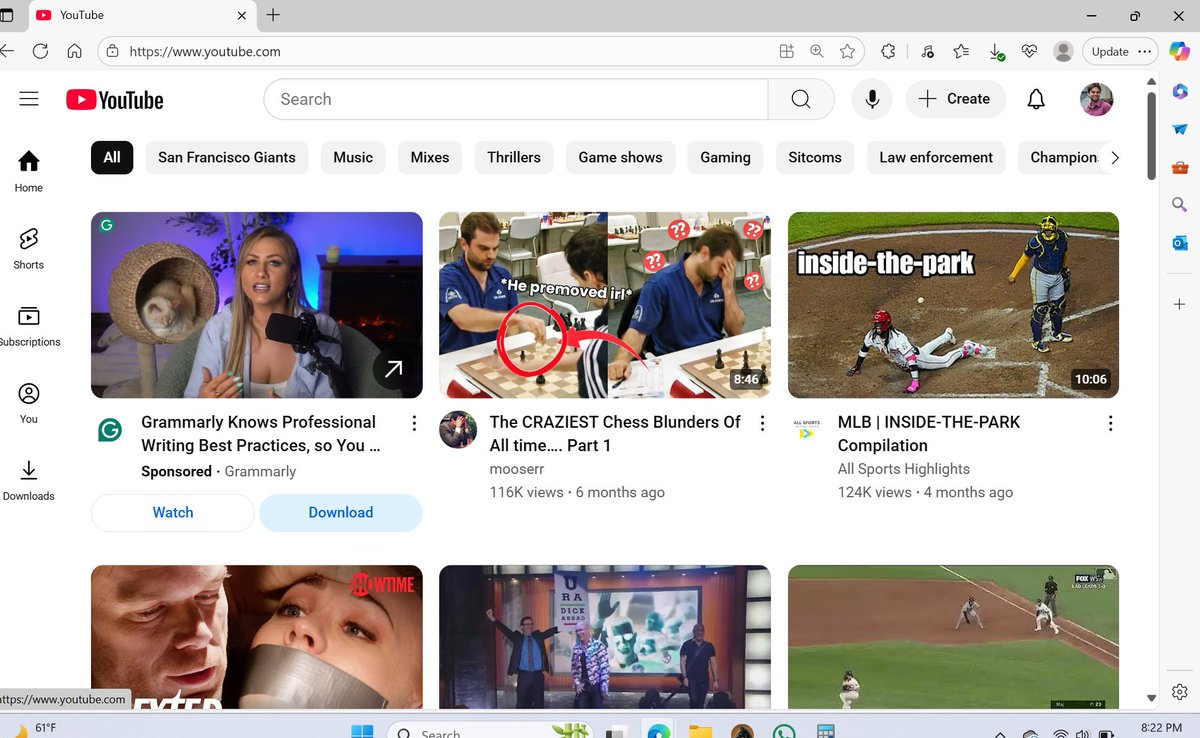Click Watch button on Grammarly ad
Image resolution: width=1200 pixels, height=738 pixels.
[173, 512]
